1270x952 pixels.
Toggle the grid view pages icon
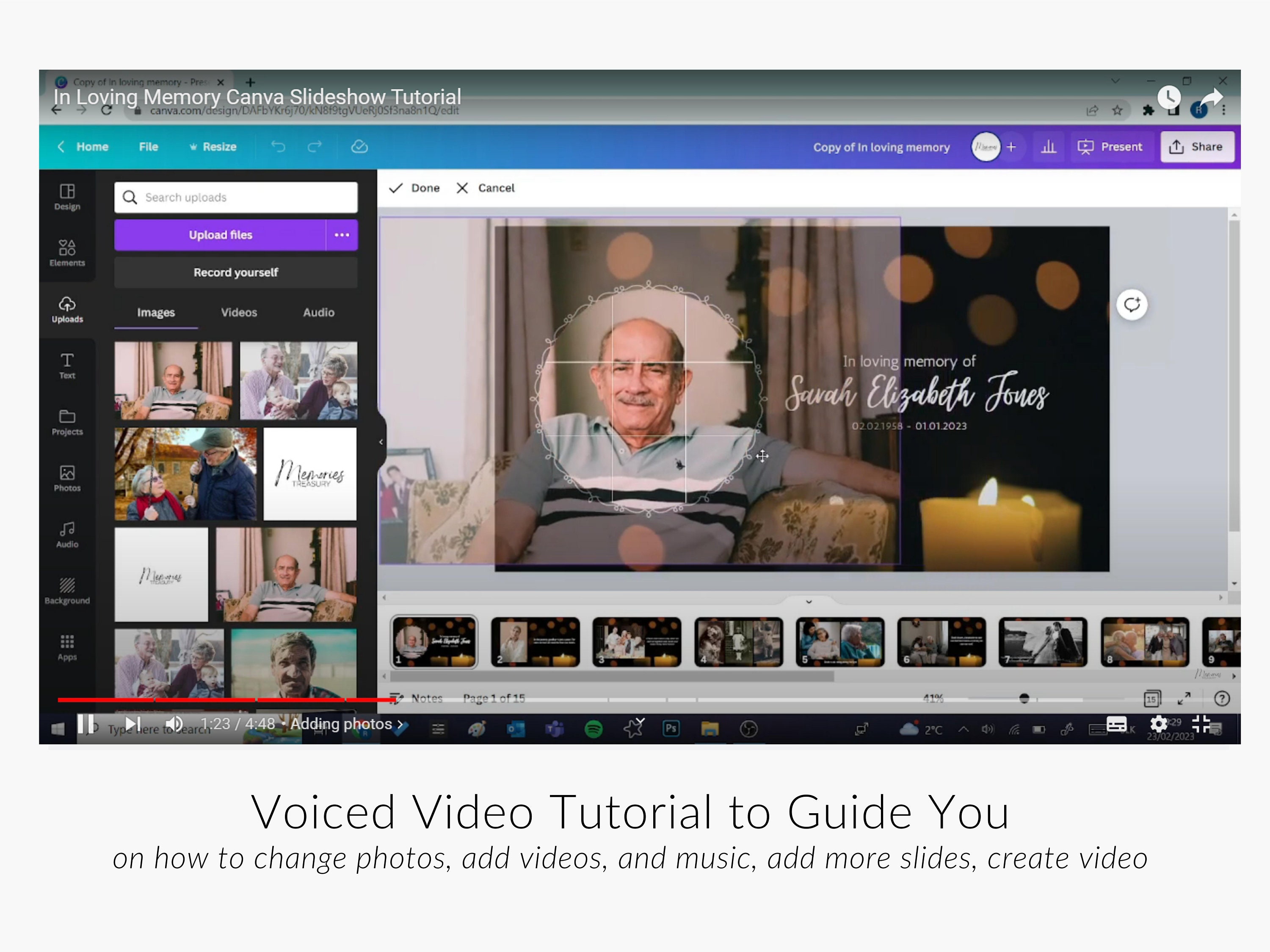pos(1151,699)
